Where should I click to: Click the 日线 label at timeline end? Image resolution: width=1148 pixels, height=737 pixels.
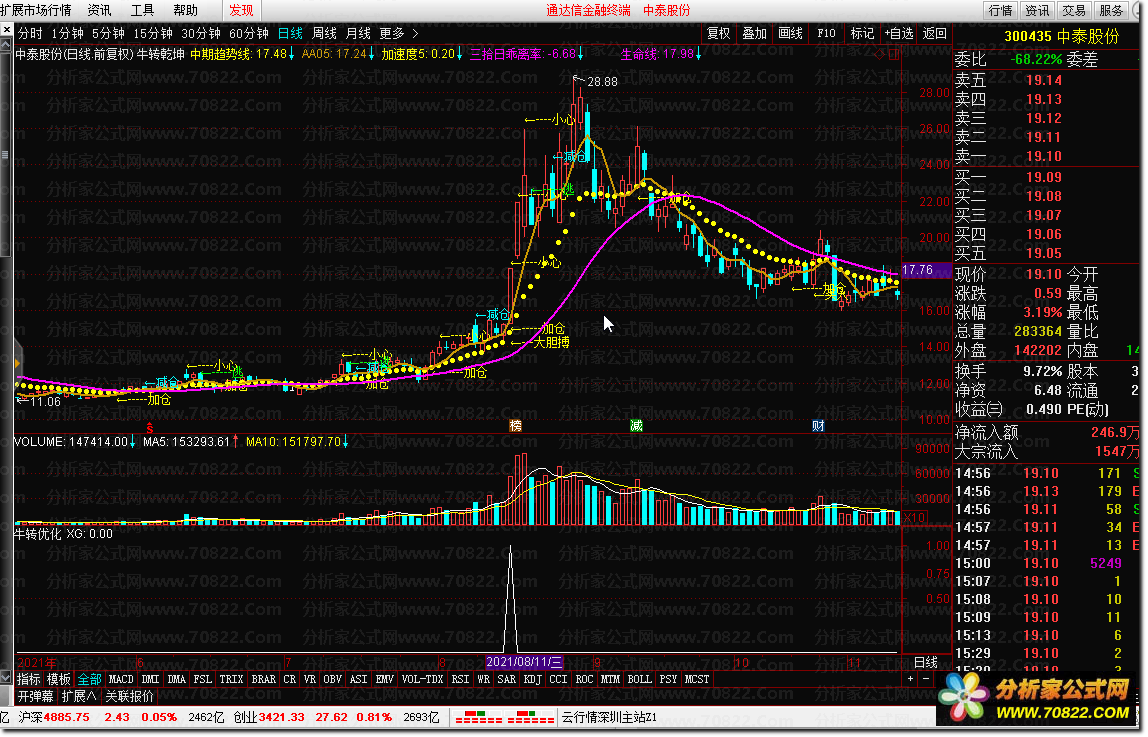tap(926, 662)
